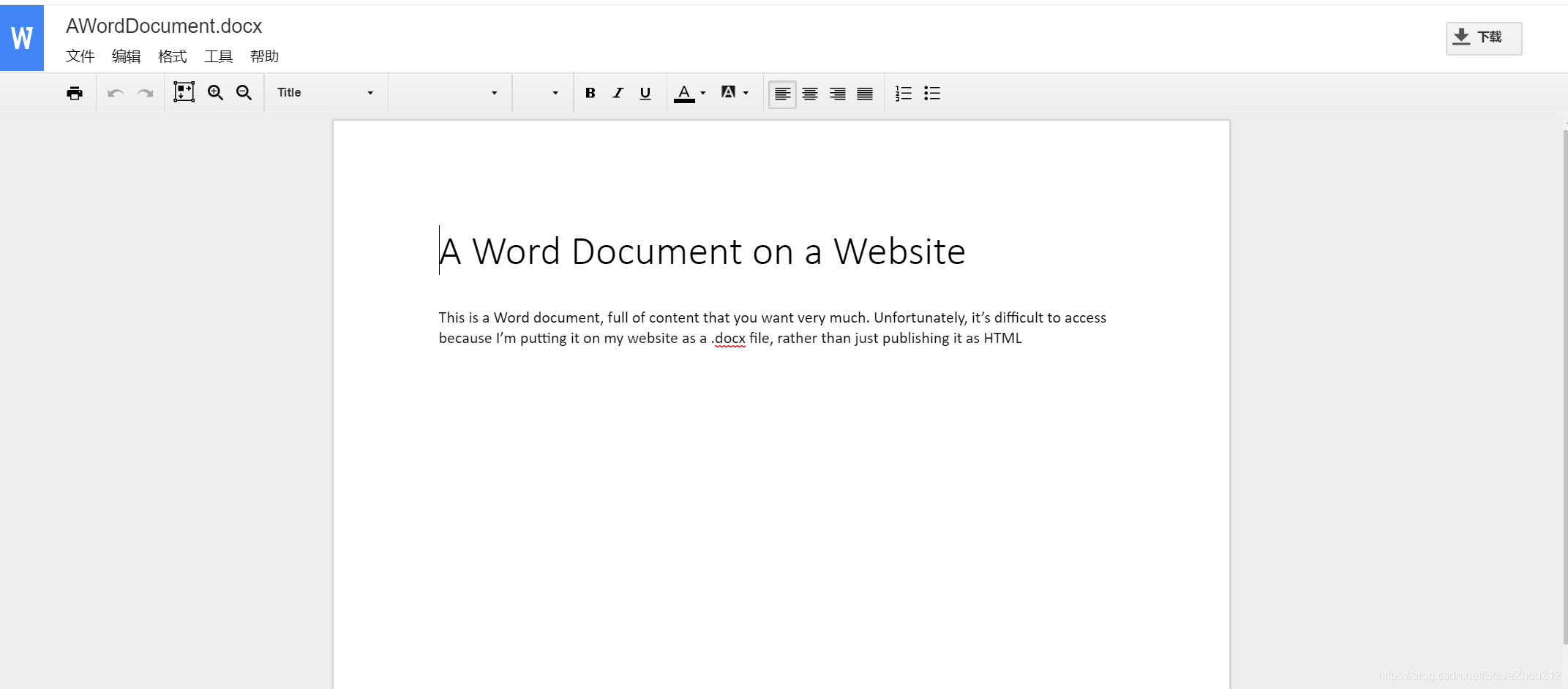The height and width of the screenshot is (689, 1568).
Task: Click the misspelled word "docx" in the paragraph
Action: [730, 339]
